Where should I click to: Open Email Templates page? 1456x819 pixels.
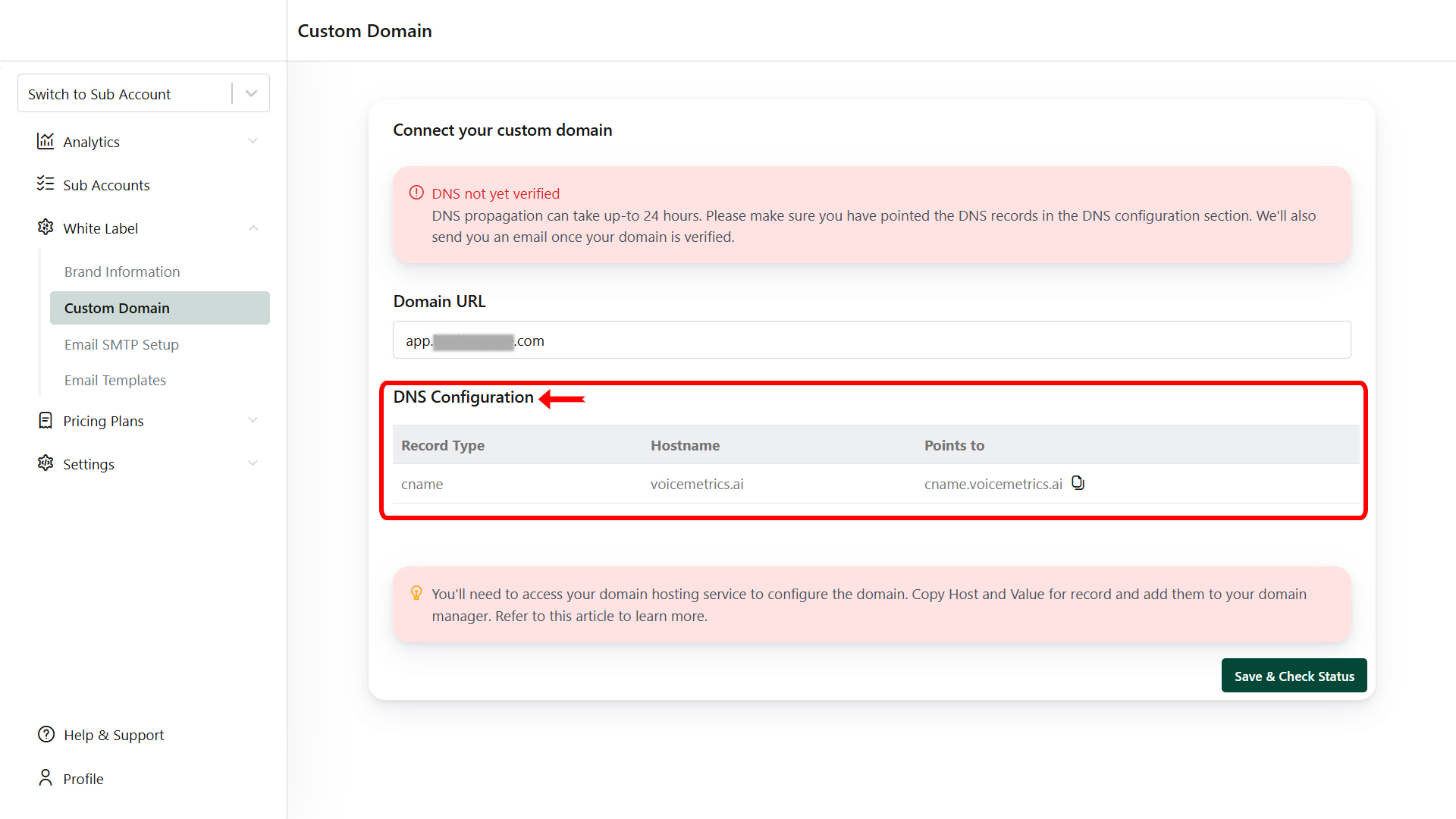tap(115, 380)
